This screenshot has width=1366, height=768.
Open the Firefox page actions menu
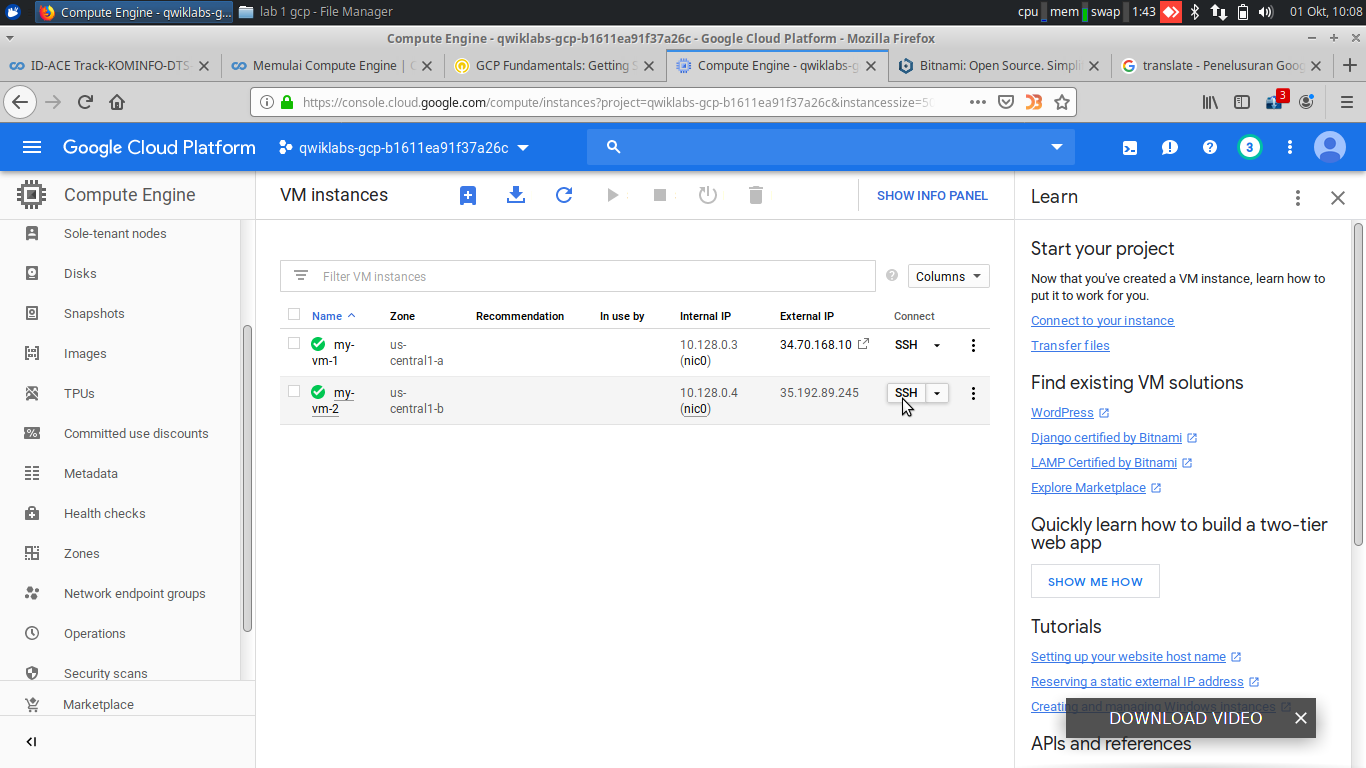[978, 102]
